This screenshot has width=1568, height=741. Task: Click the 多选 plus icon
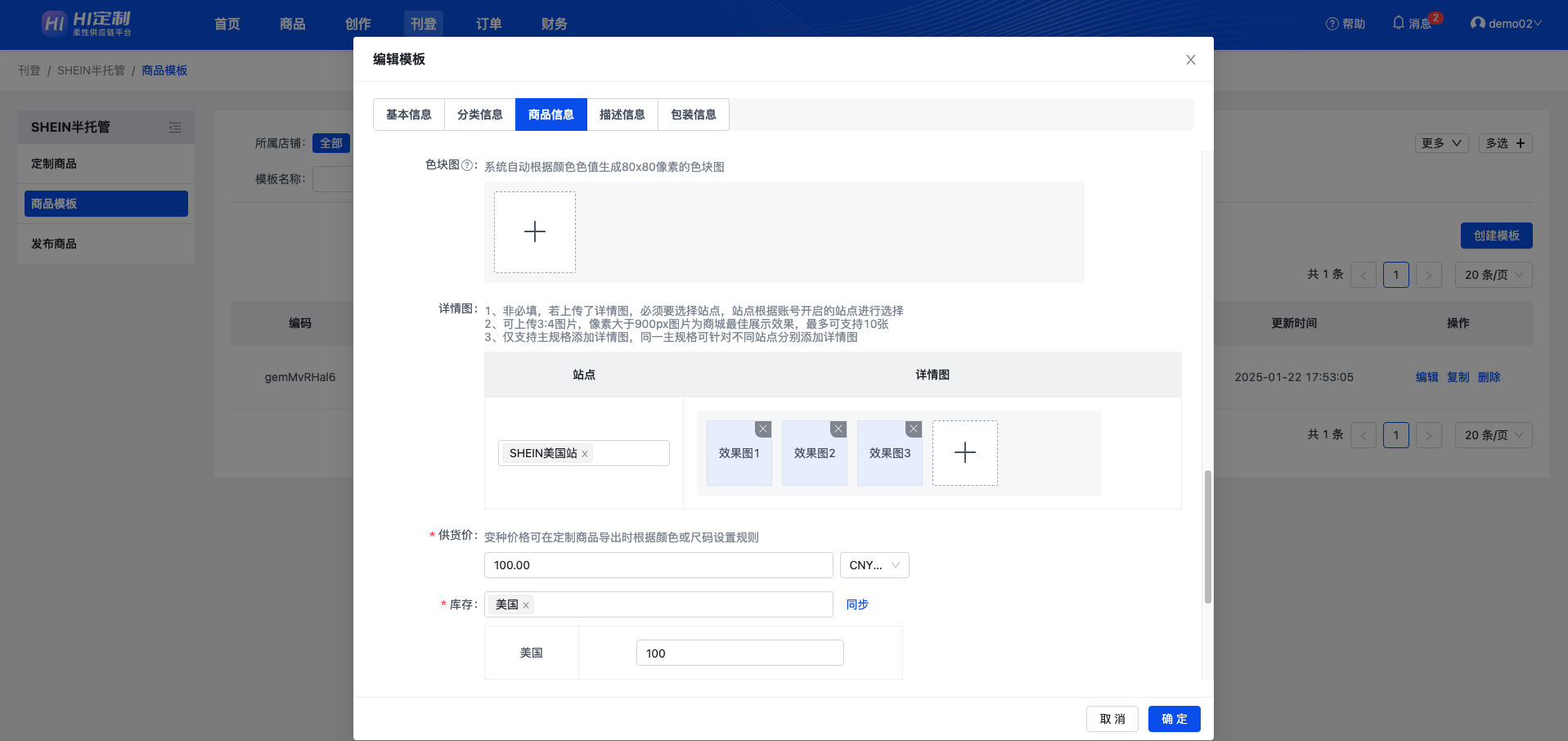[x=1521, y=143]
